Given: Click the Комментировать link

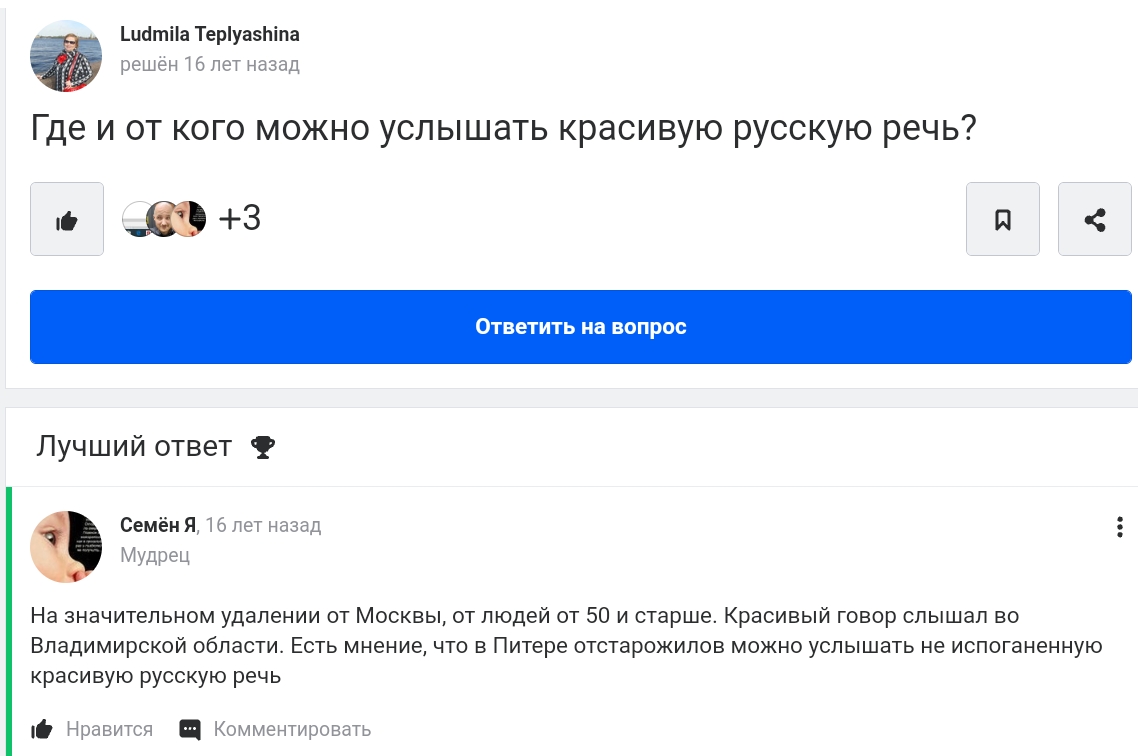Looking at the screenshot, I should click(x=292, y=729).
